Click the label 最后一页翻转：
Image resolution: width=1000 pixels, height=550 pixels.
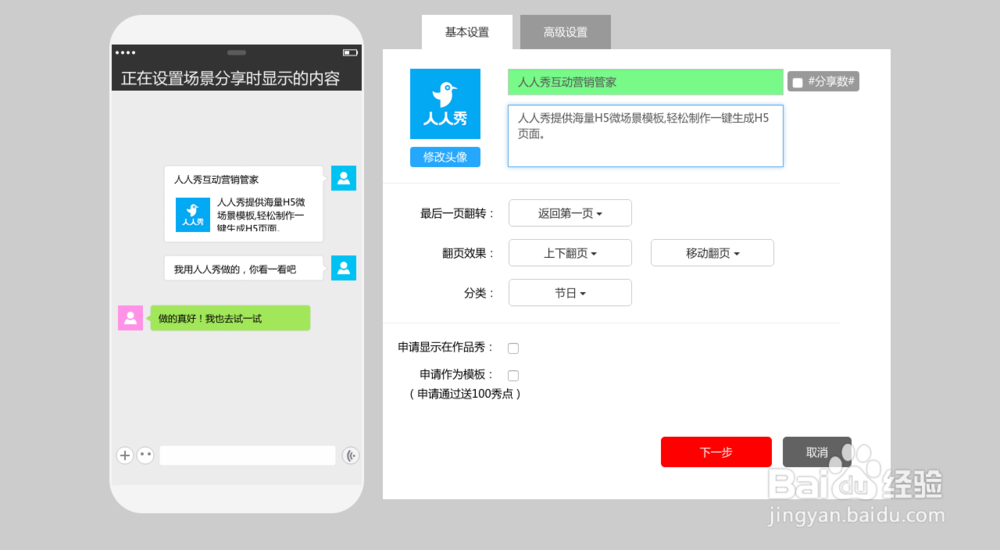(x=457, y=214)
